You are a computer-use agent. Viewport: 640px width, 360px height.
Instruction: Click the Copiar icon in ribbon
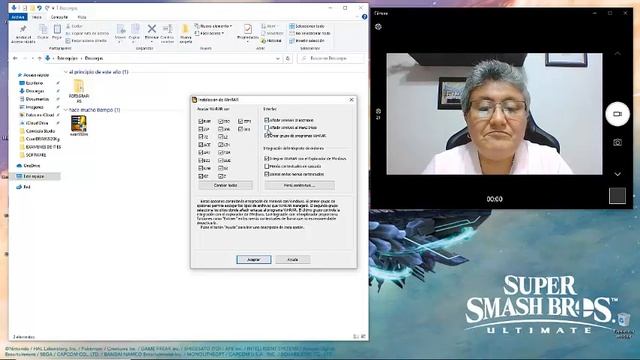[43, 29]
